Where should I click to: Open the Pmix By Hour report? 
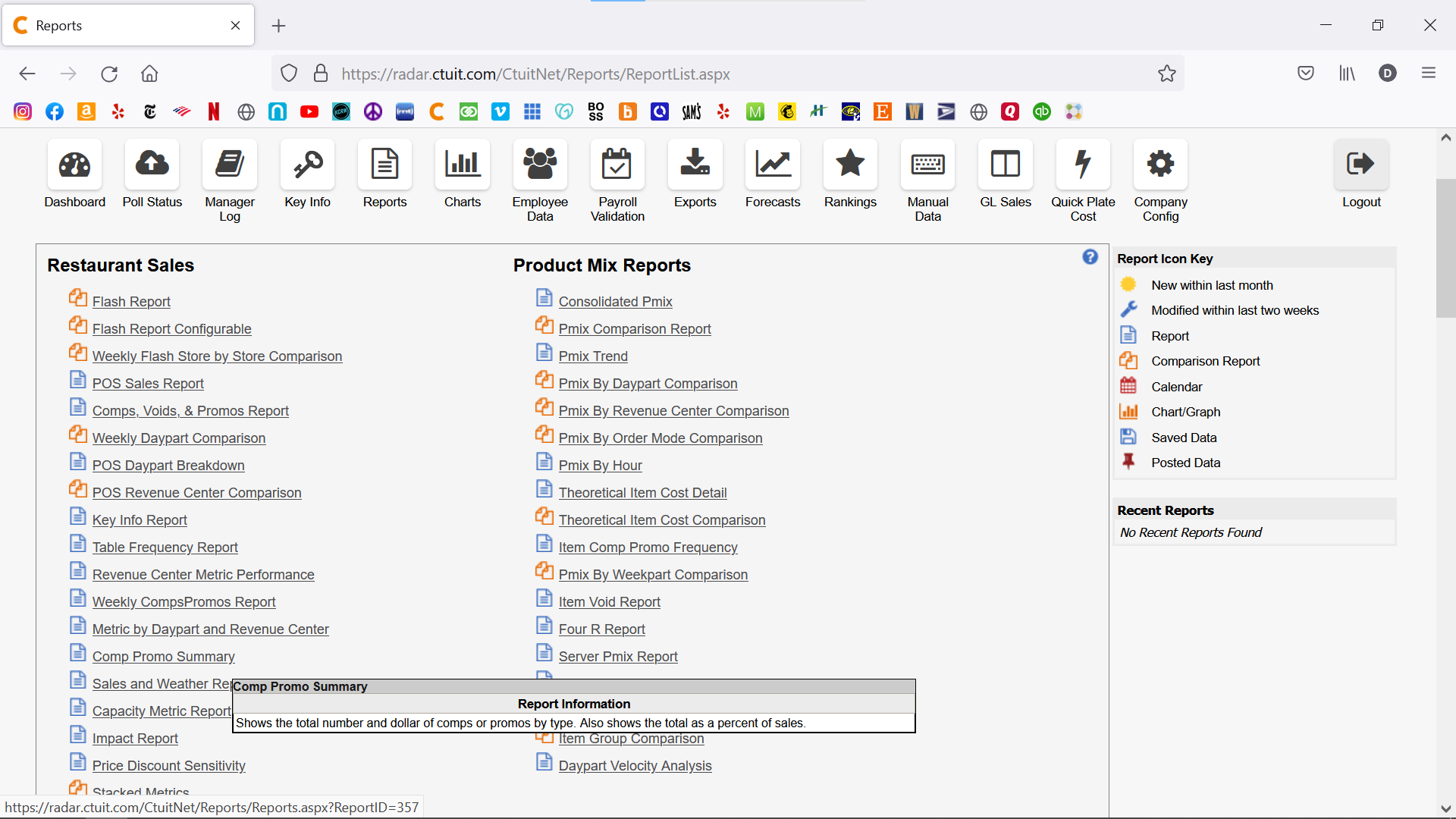600,466
